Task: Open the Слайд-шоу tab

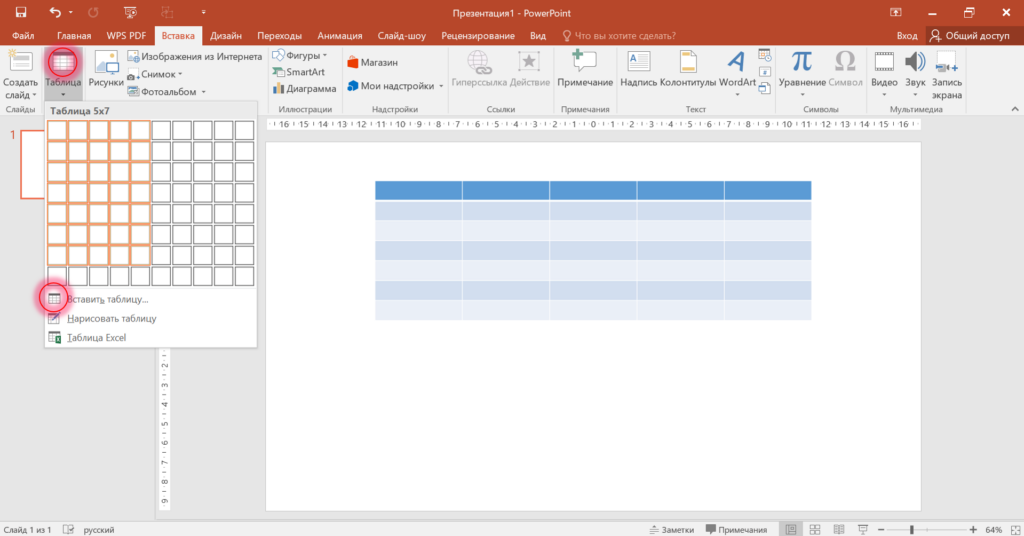Action: point(402,36)
